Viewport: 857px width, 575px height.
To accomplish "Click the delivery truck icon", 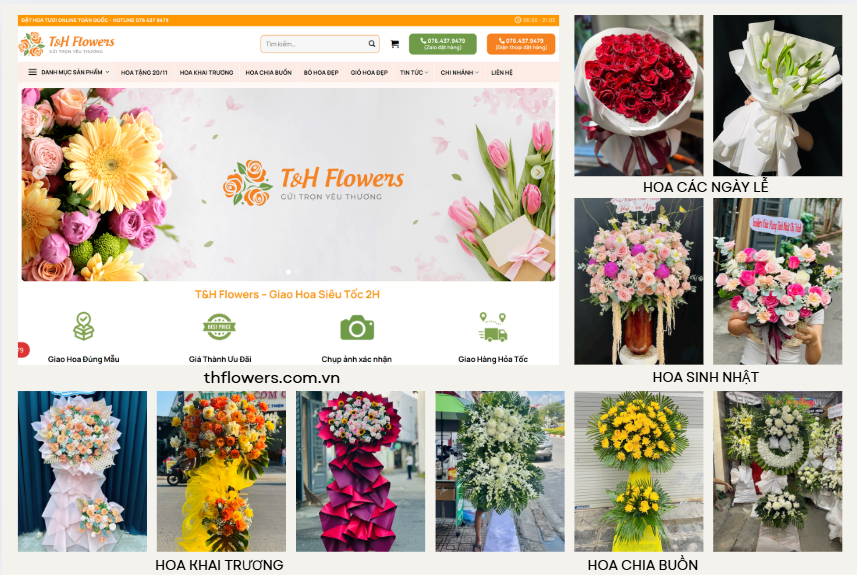I will pyautogui.click(x=492, y=327).
